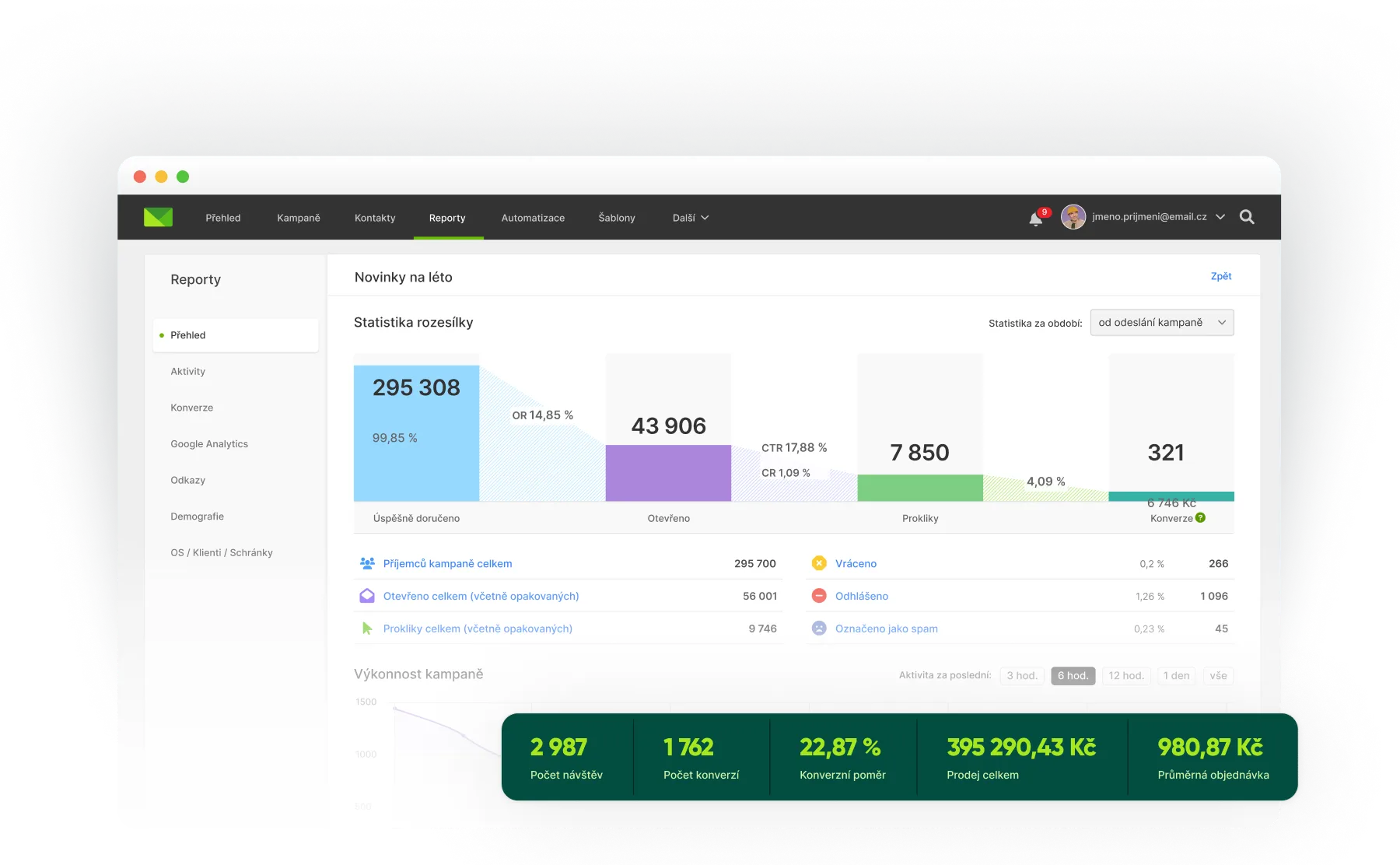Expand the account menu chevron
The width and height of the screenshot is (1400, 865).
pos(1220,217)
